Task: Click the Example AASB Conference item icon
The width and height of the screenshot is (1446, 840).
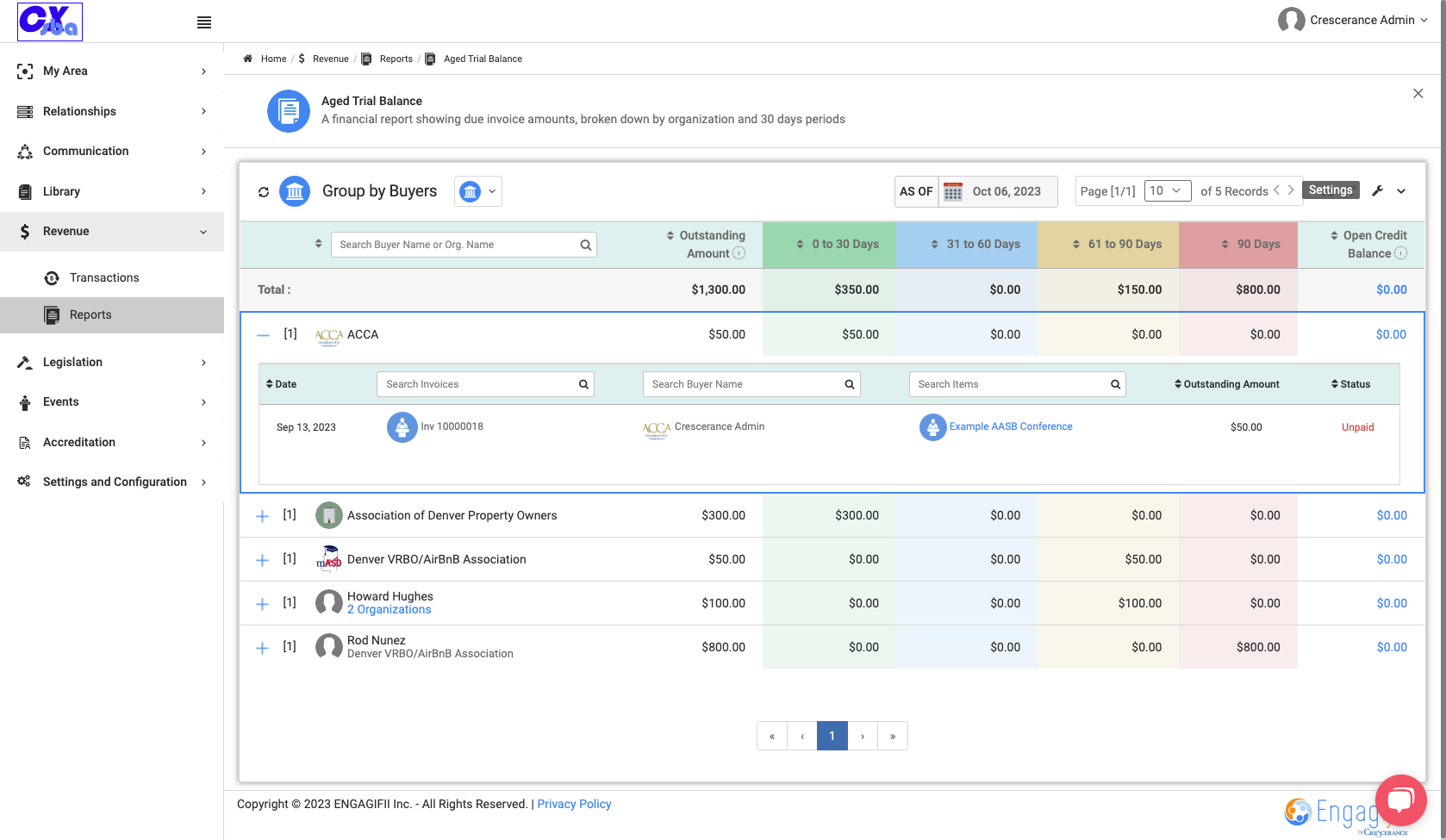Action: pos(933,427)
